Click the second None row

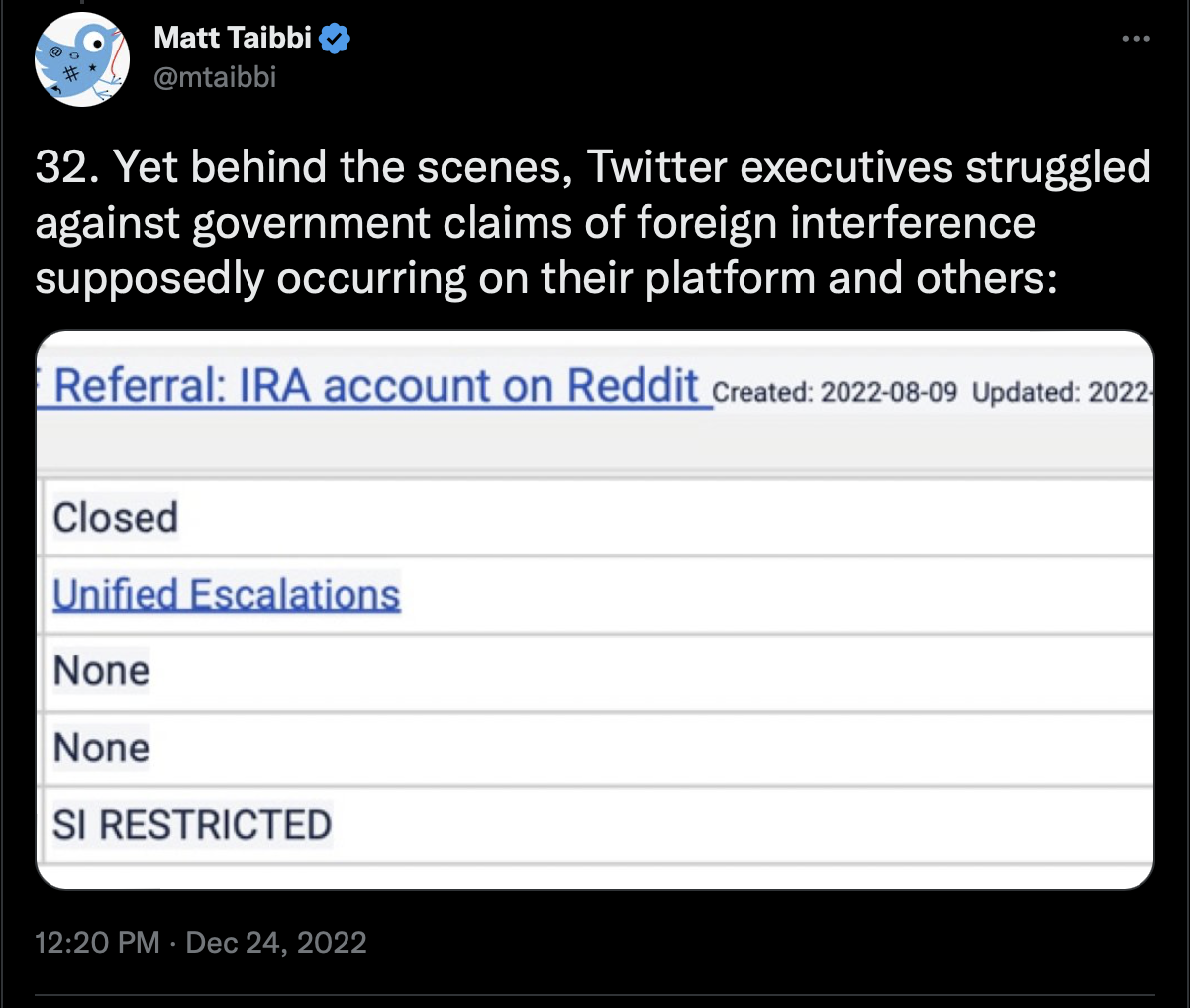pos(596,749)
